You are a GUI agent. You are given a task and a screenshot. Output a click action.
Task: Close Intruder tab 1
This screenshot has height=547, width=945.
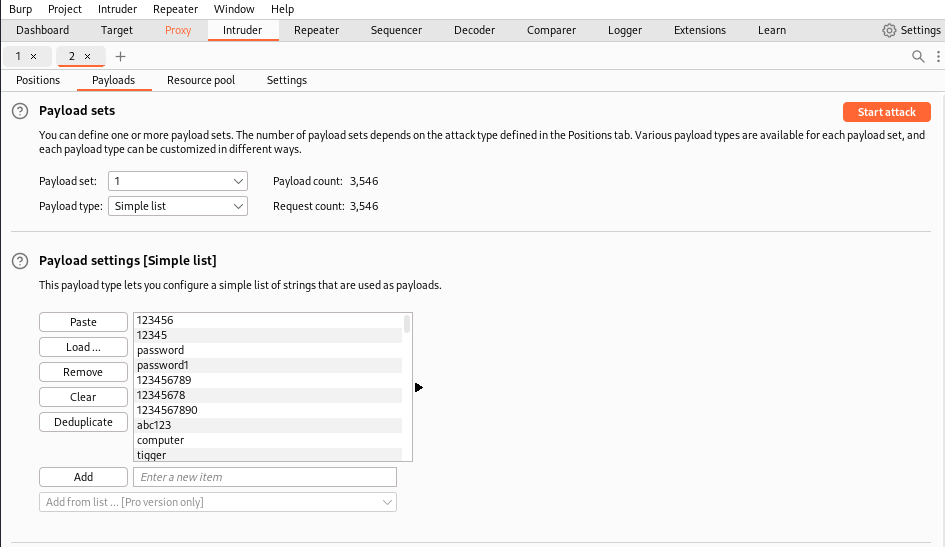point(34,57)
